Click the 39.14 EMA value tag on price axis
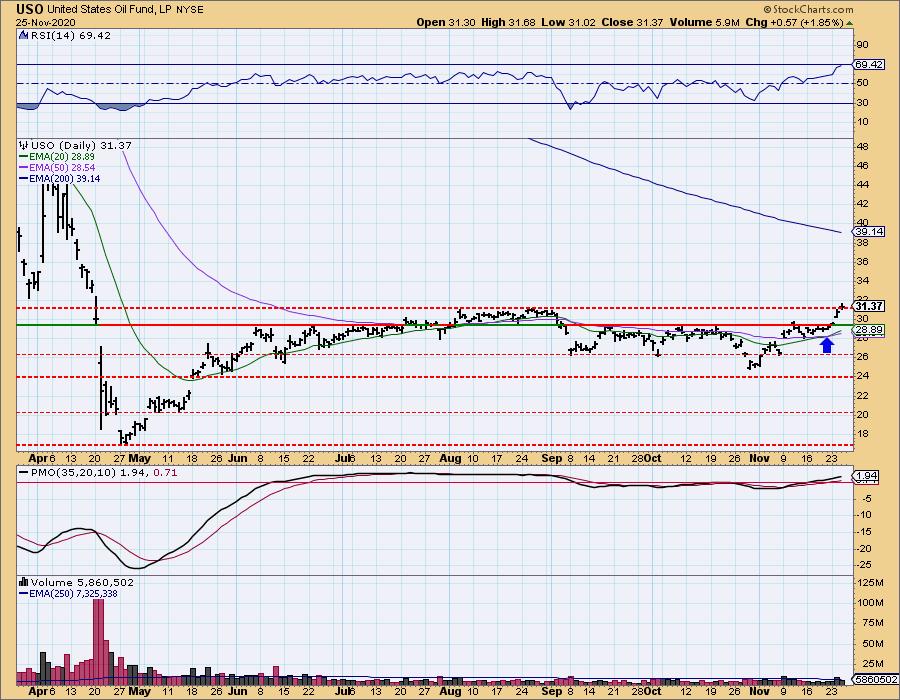This screenshot has height=700, width=900. [x=869, y=232]
